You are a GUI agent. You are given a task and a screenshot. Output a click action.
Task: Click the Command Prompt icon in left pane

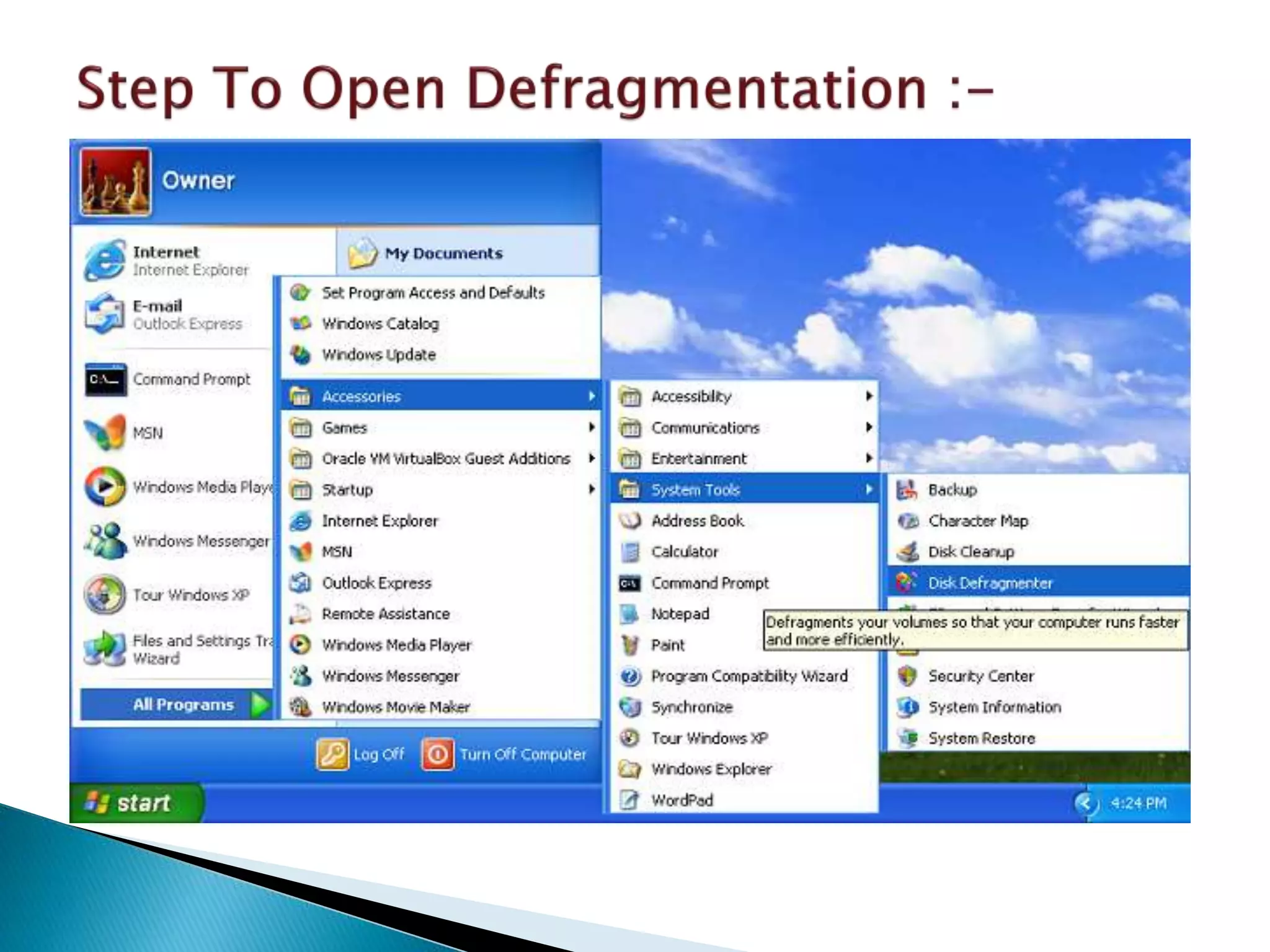click(105, 379)
